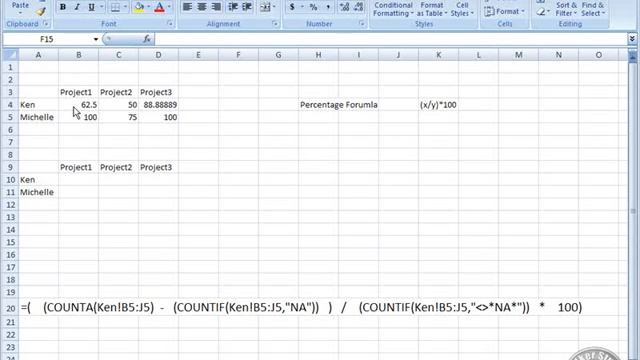The width and height of the screenshot is (640, 360).
Task: Apply the yellow fill color bucket
Action: click(x=139, y=7)
